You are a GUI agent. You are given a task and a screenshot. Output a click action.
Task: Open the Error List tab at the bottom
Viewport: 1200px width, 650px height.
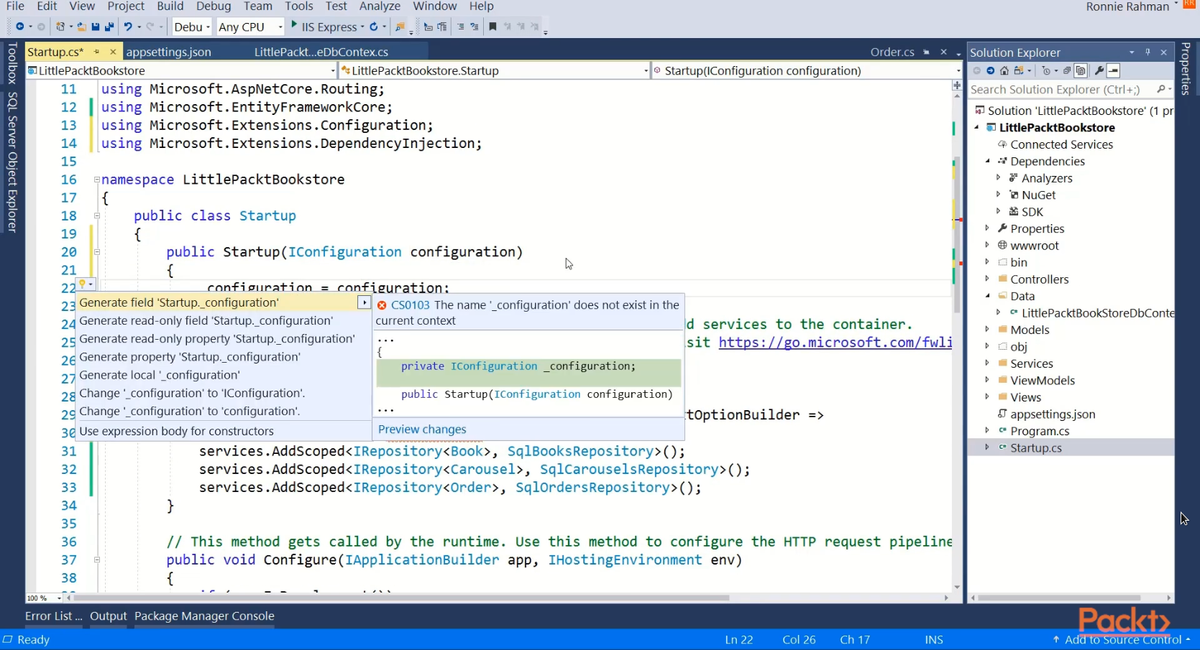(54, 616)
